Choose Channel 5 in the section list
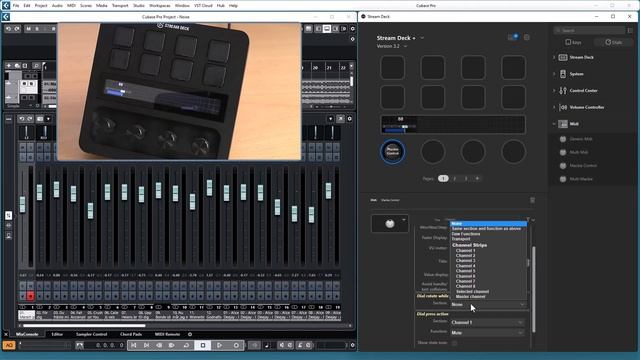Screen dimensions: 640x360 point(488,271)
